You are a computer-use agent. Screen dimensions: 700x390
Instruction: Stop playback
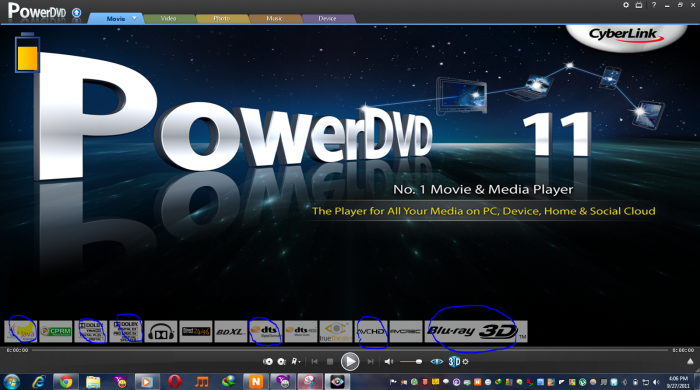coord(330,361)
